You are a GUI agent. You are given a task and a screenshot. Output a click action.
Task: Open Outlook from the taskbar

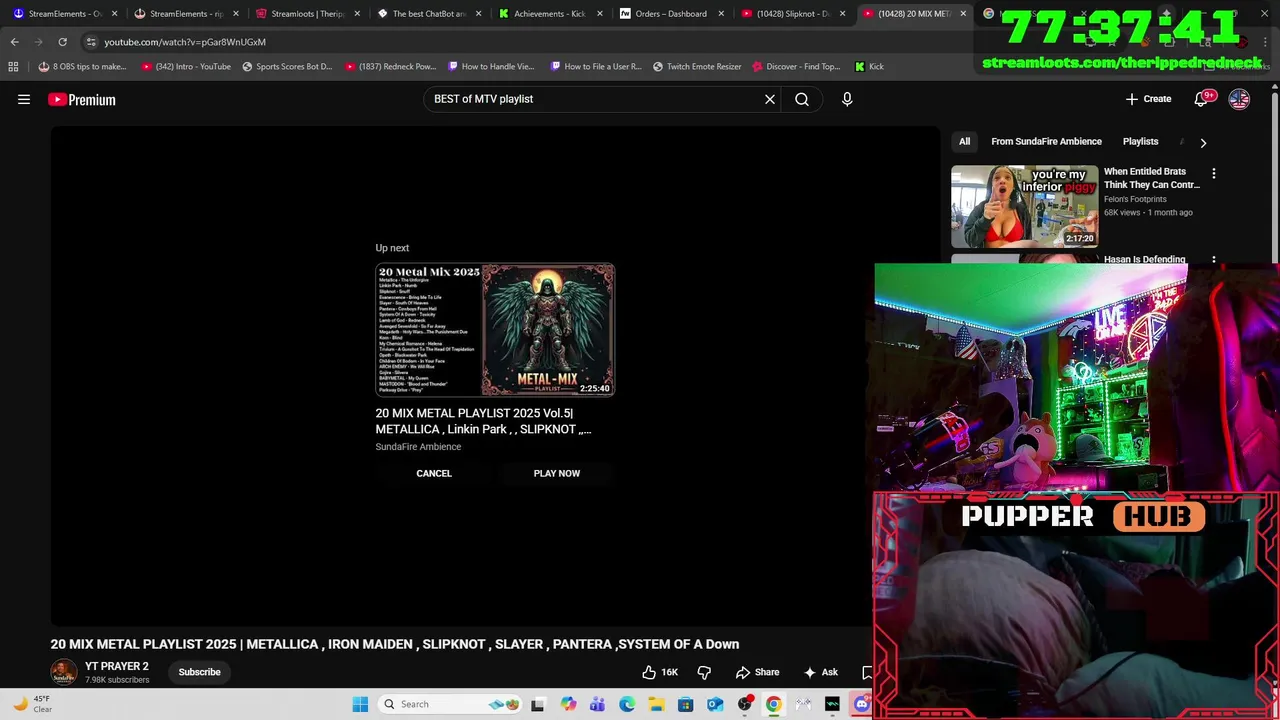coord(715,704)
